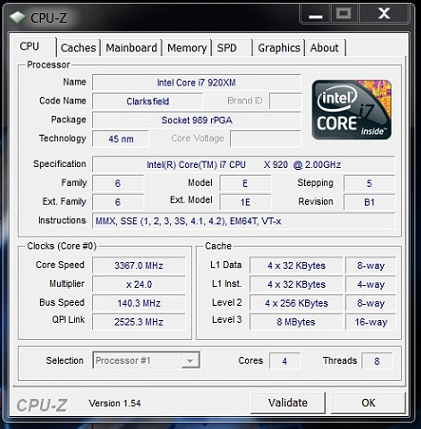421x429 pixels.
Task: Click the L1 Data 8-way associativity field
Action: (370, 265)
